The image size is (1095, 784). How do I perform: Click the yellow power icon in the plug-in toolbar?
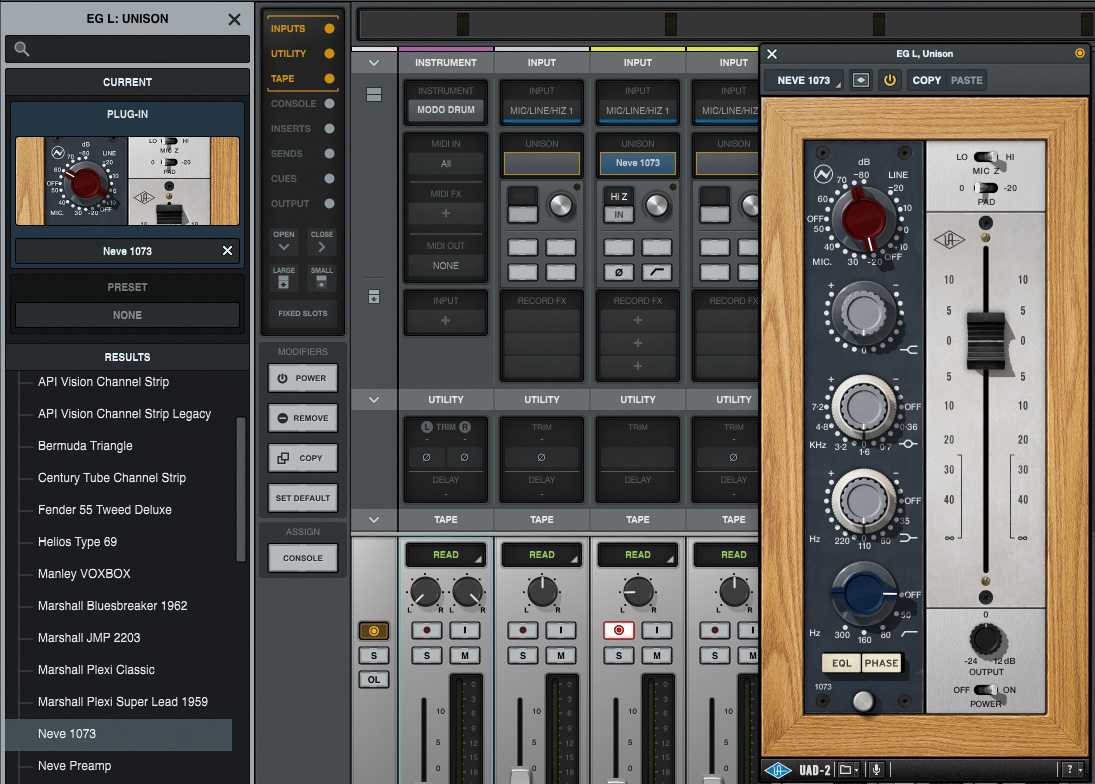click(x=890, y=80)
